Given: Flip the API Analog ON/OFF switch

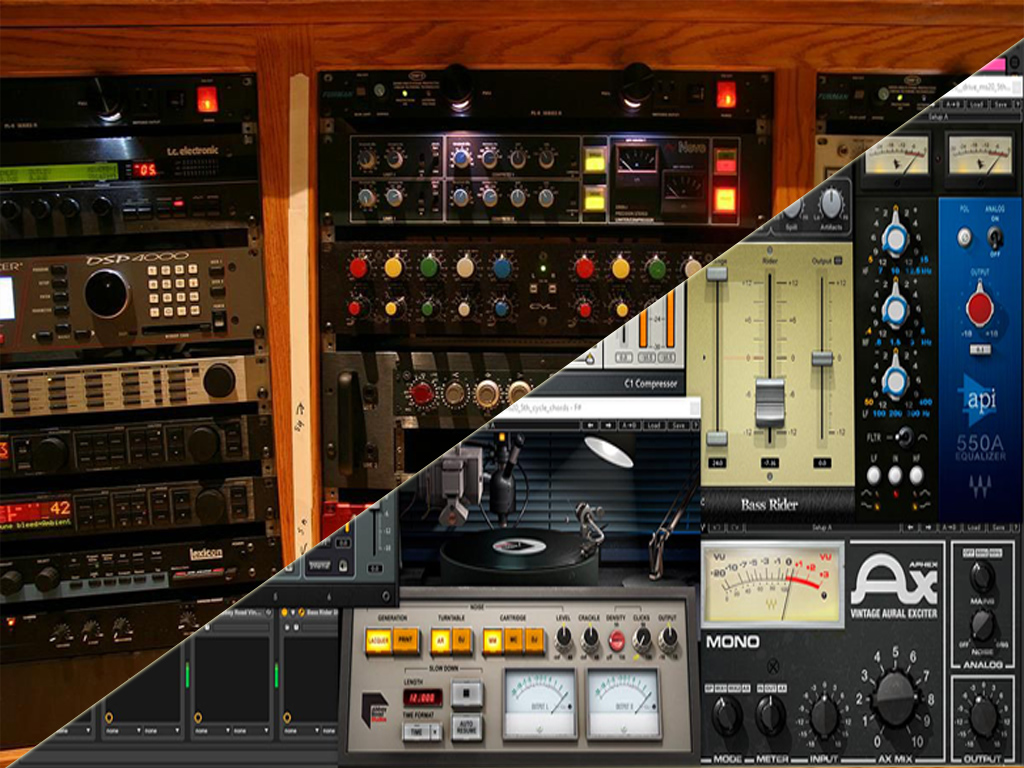Looking at the screenshot, I should (995, 236).
